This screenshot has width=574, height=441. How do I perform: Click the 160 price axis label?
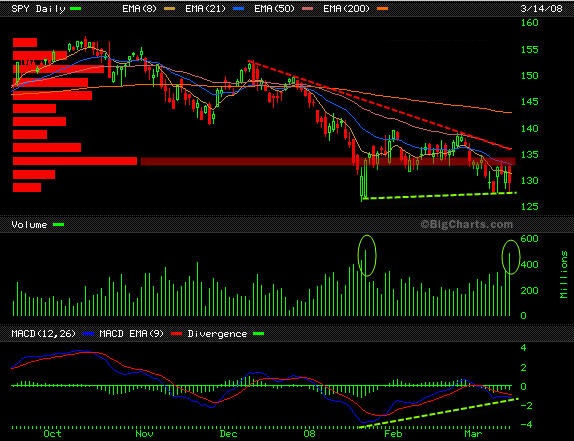pos(529,23)
